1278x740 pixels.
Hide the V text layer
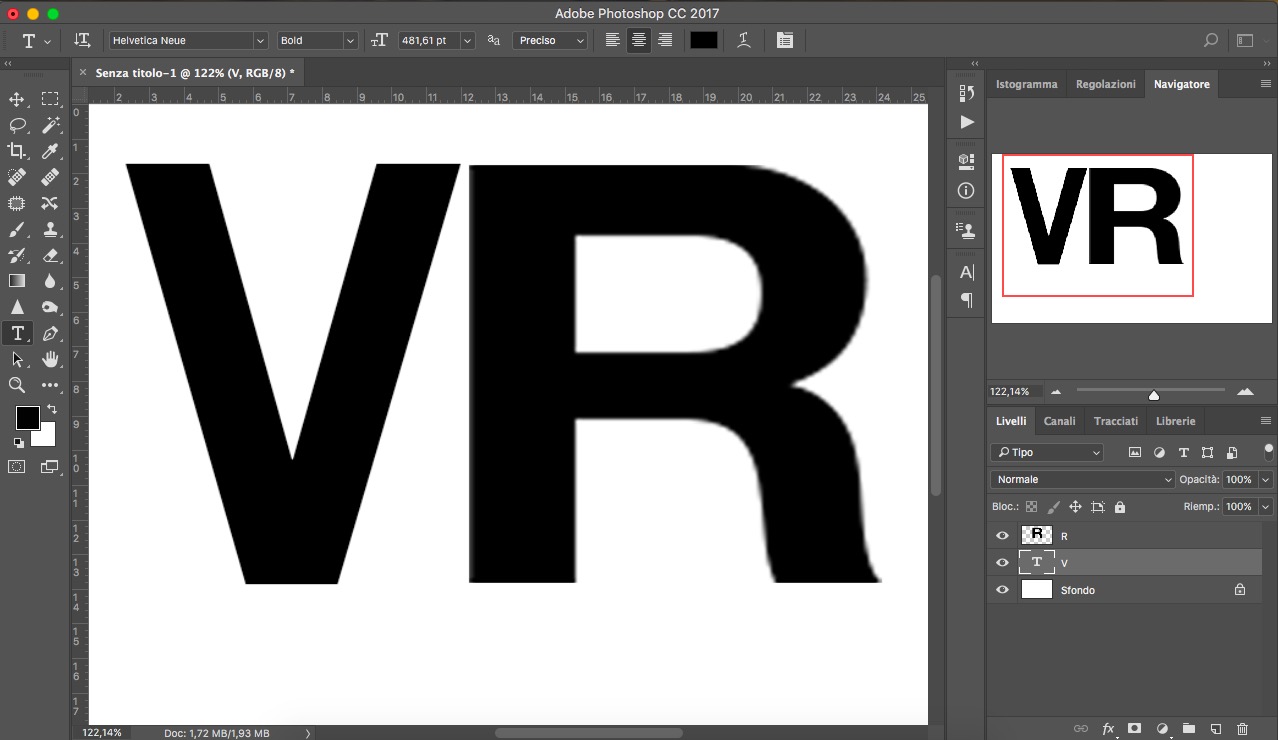1002,563
